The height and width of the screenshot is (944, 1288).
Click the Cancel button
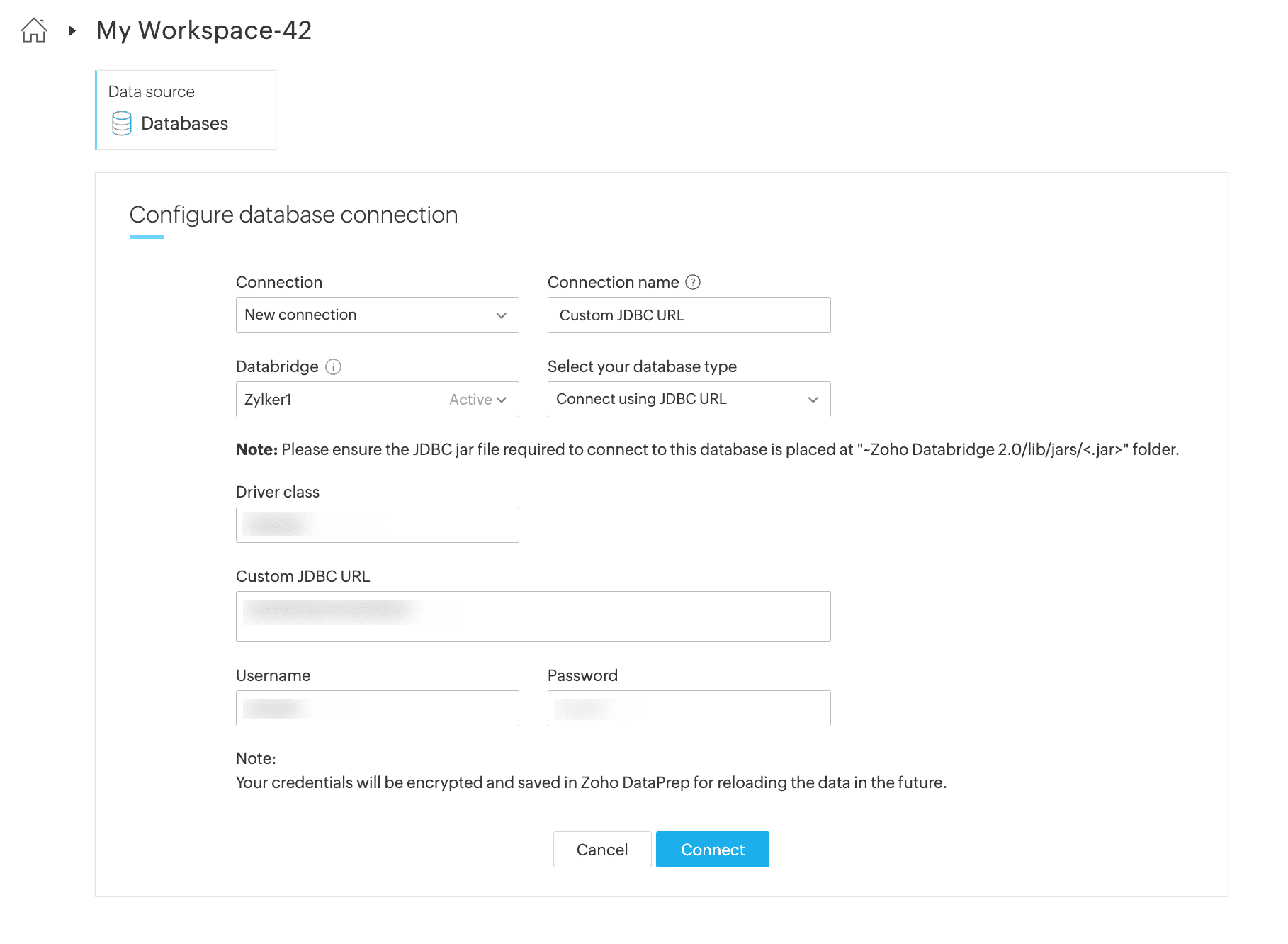(x=601, y=849)
